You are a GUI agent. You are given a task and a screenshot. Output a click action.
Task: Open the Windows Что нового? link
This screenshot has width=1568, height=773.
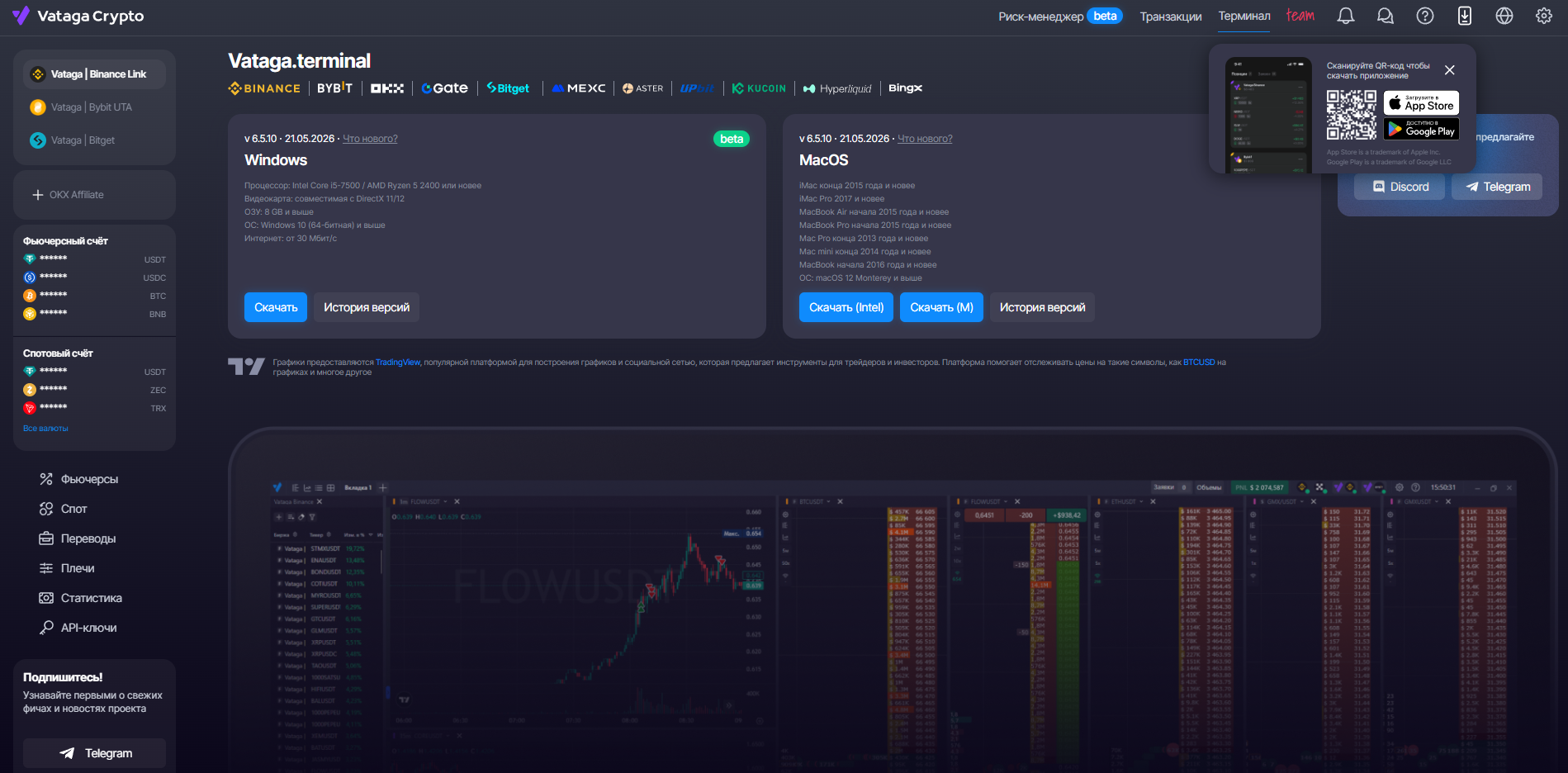click(x=370, y=139)
